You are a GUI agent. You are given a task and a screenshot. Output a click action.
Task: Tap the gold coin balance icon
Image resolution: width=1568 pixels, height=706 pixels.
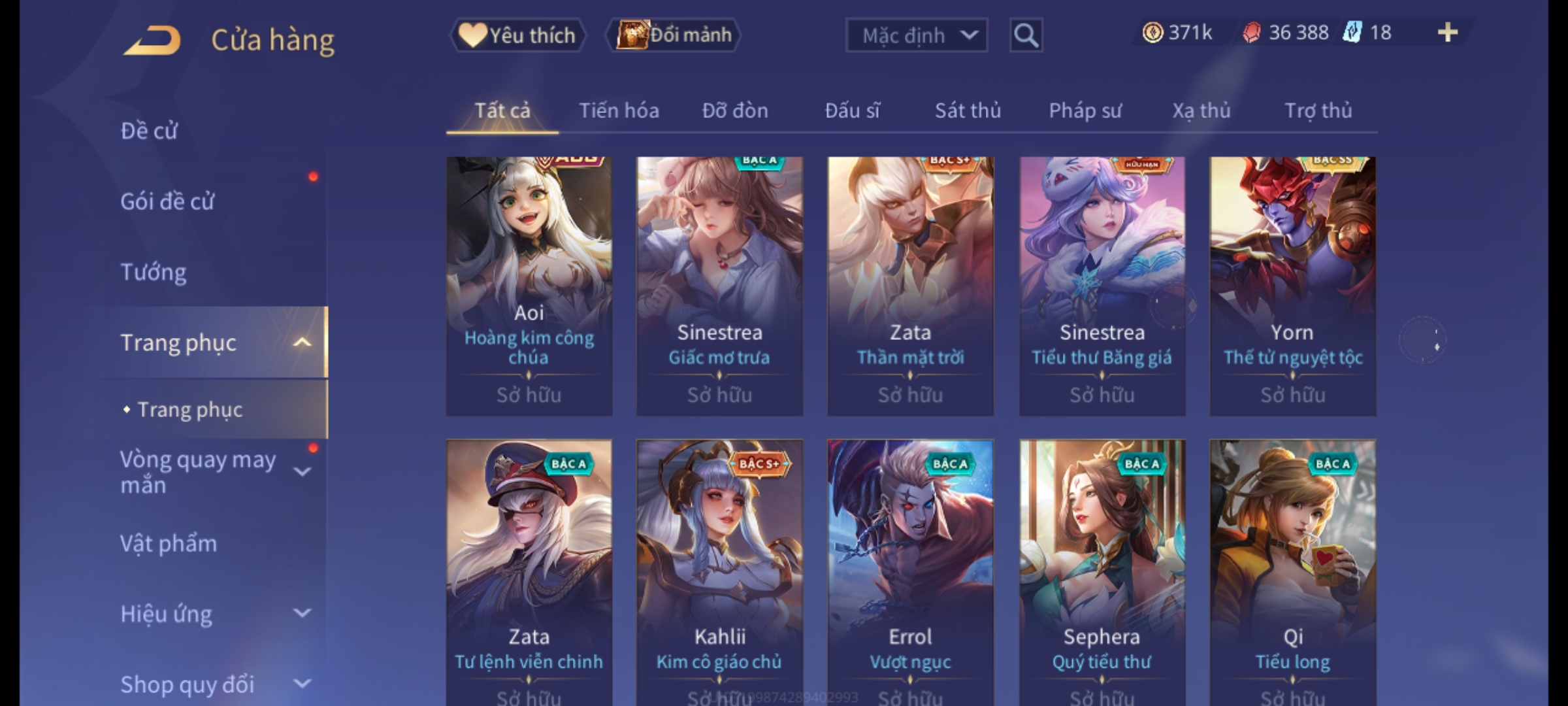[x=1152, y=33]
